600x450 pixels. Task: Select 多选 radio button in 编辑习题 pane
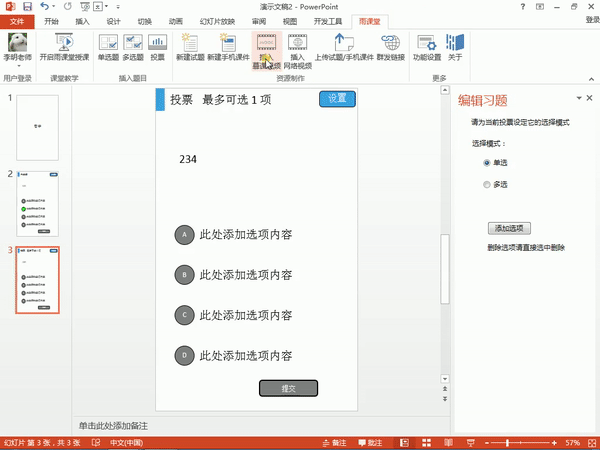click(487, 185)
